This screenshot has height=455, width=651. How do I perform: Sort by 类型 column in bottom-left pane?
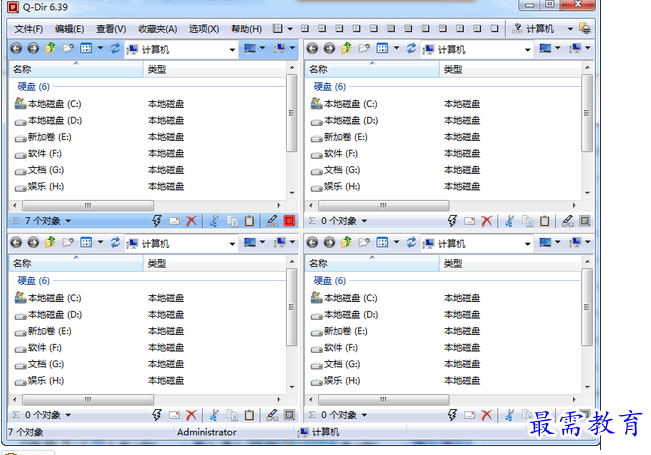coord(215,263)
